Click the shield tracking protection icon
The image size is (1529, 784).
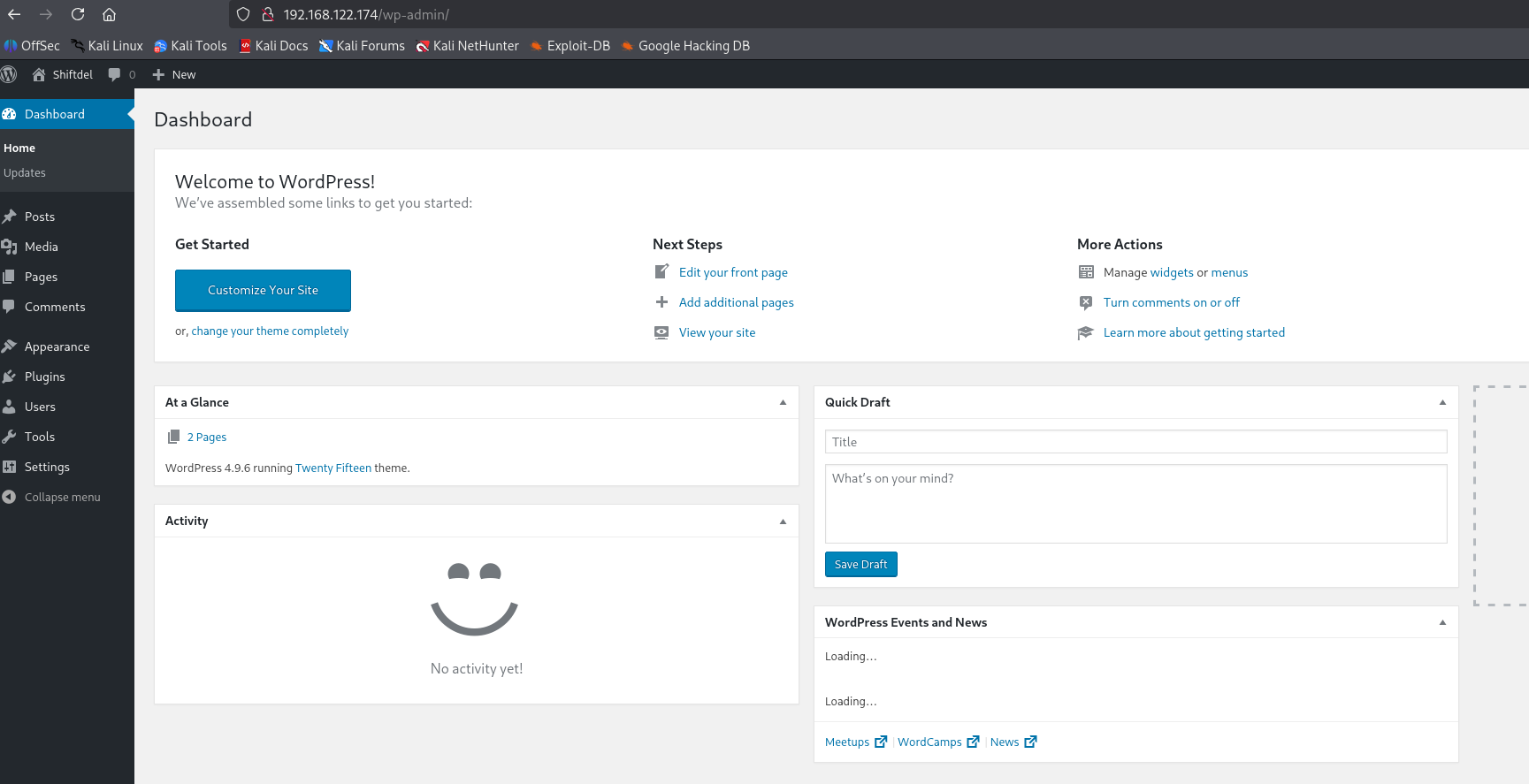point(243,14)
